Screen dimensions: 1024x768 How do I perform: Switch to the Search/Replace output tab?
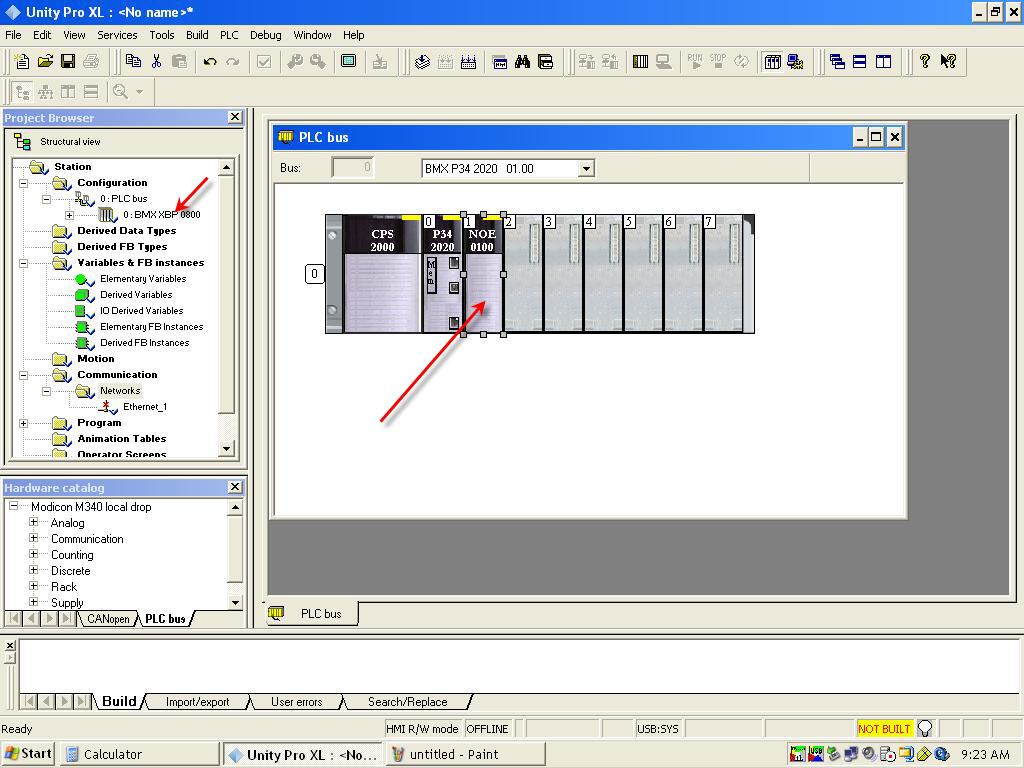[x=408, y=702]
